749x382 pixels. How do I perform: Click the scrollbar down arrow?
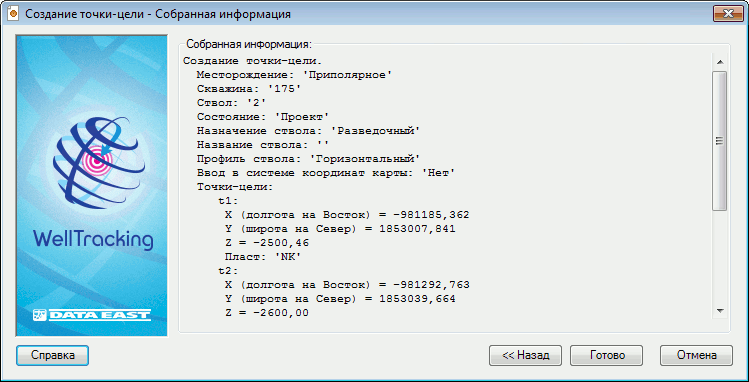click(x=719, y=311)
